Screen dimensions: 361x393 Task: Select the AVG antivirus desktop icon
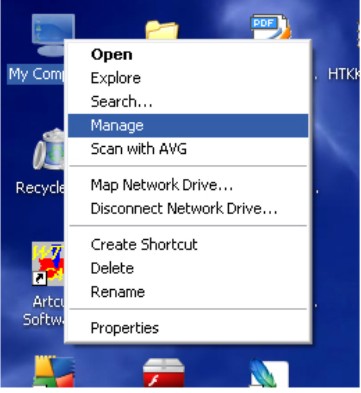(54, 372)
